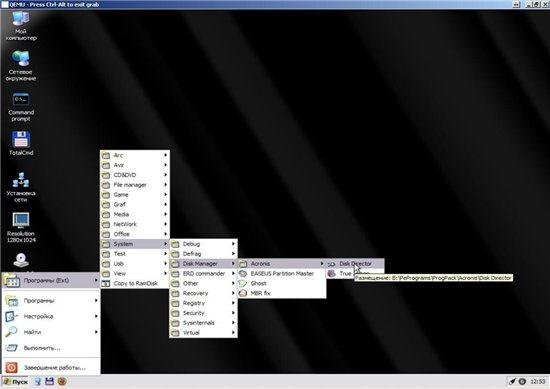Click the CD disc desktop icon
This screenshot has width=550, height=389.
point(21,260)
